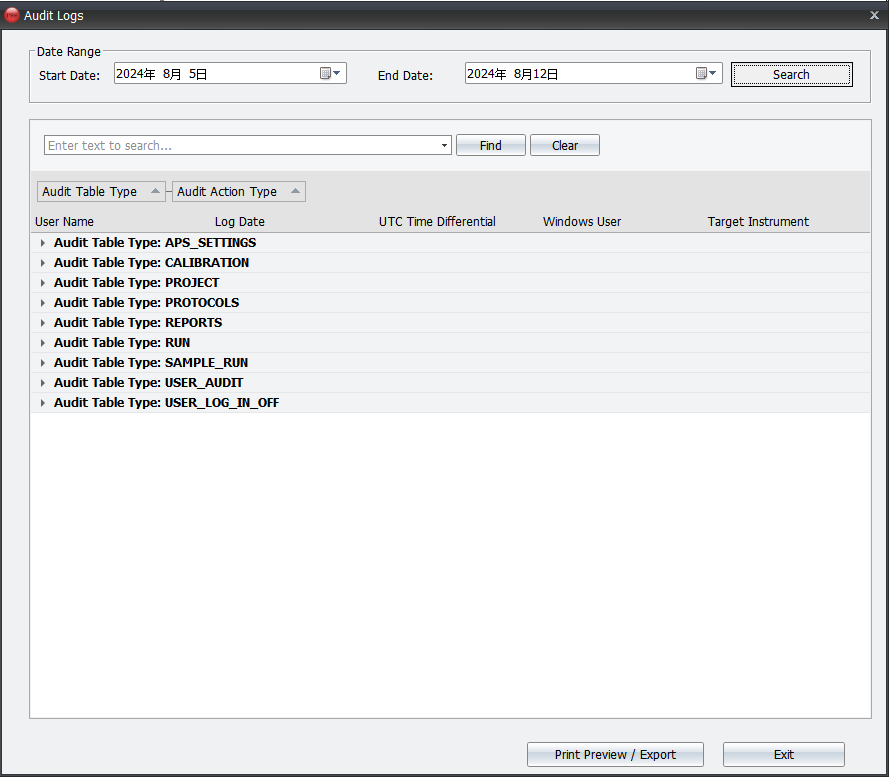
Task: Select the row text 'Audit Table Type: CALIBRATION'
Action: click(151, 263)
